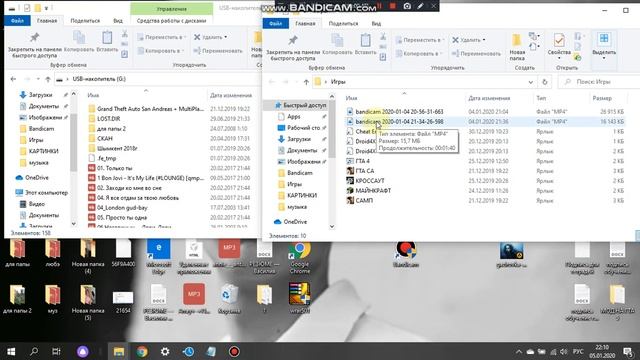Image resolution: width=640 pixels, height=360 pixels.
Task: Open the Поделиться tab in the Игры window
Action: 343,24
